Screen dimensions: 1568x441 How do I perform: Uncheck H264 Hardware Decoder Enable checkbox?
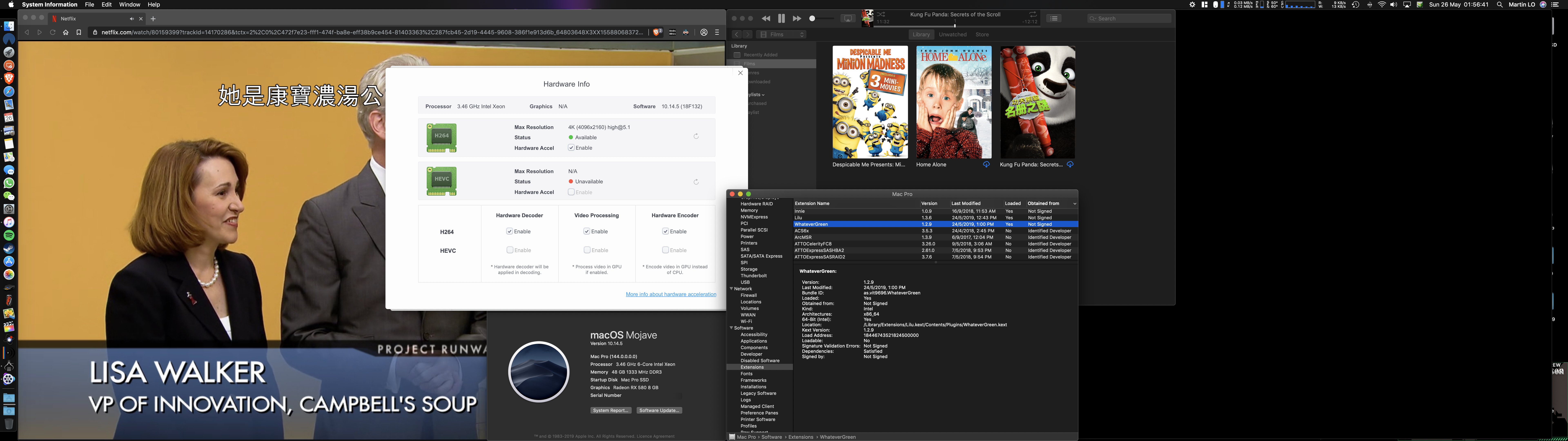(x=509, y=232)
